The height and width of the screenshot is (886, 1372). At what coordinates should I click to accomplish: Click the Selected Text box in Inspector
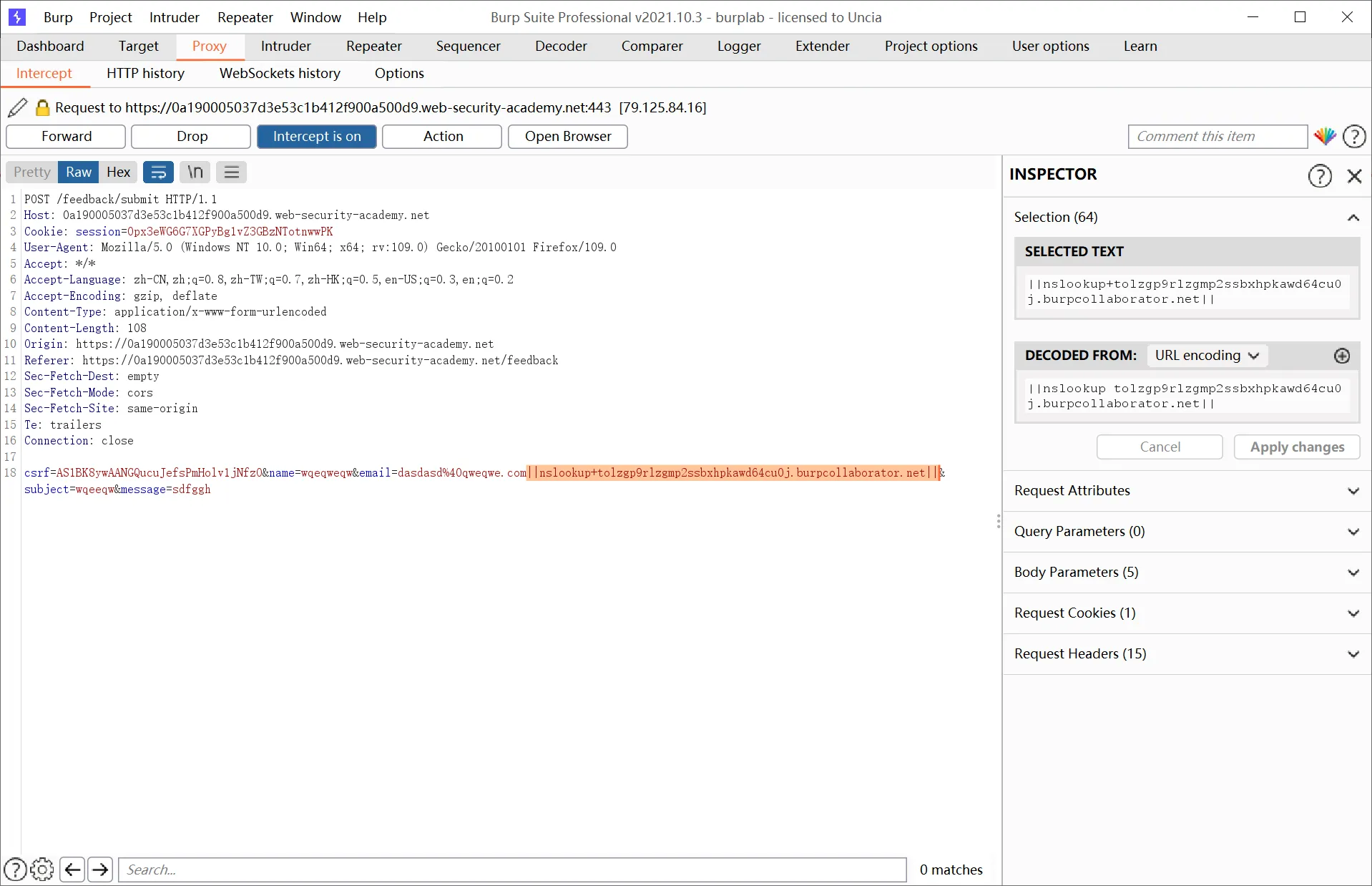pos(1187,291)
